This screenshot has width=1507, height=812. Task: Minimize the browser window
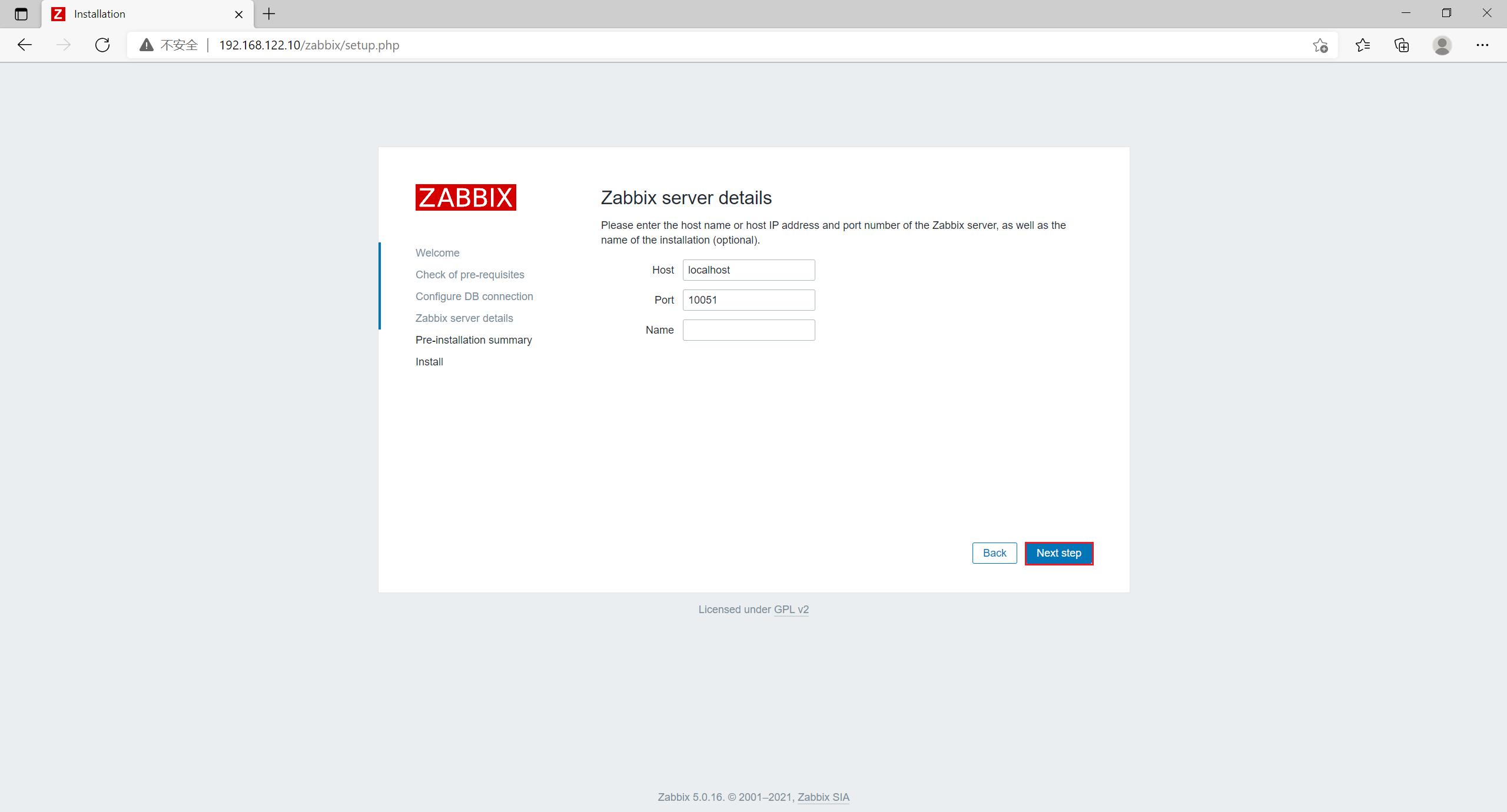(1406, 13)
